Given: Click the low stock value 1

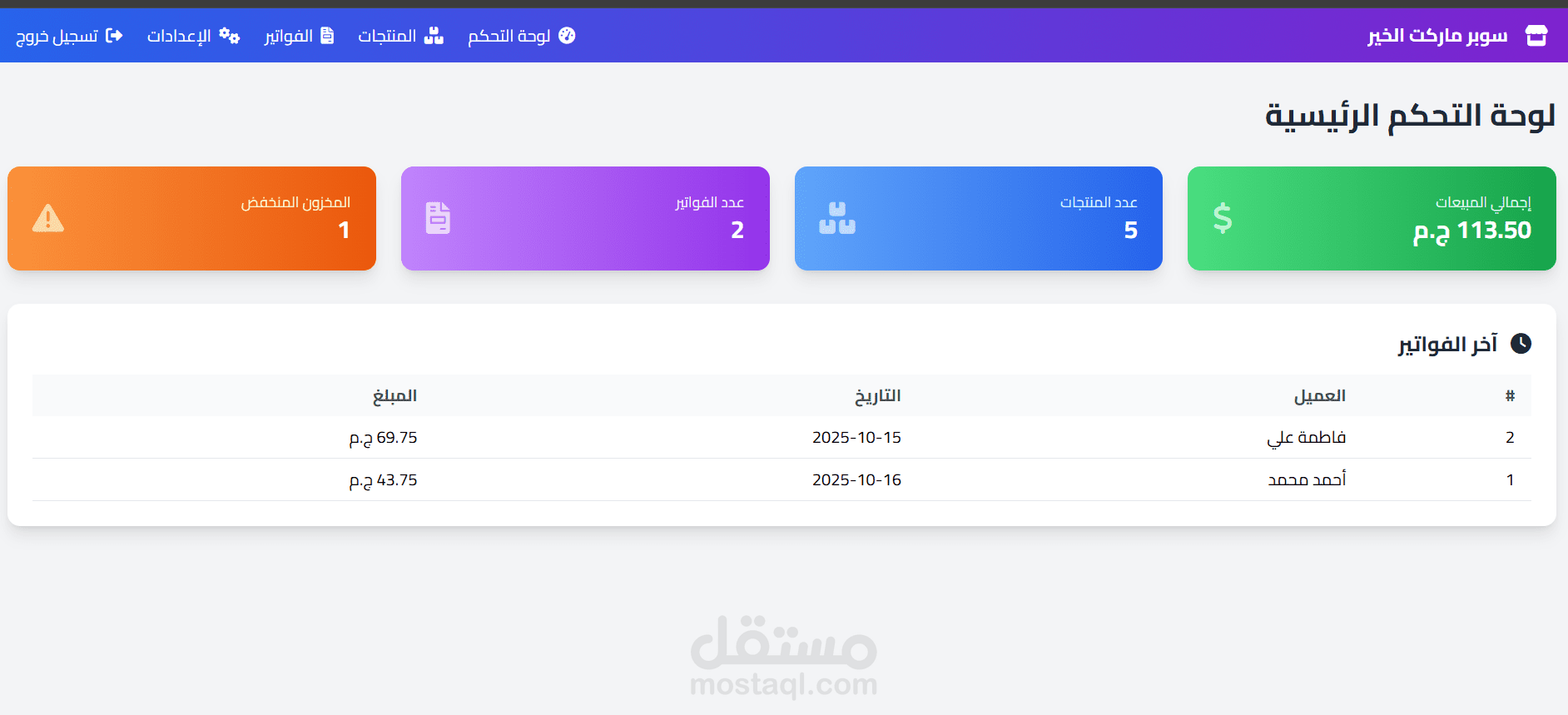Looking at the screenshot, I should tap(344, 231).
